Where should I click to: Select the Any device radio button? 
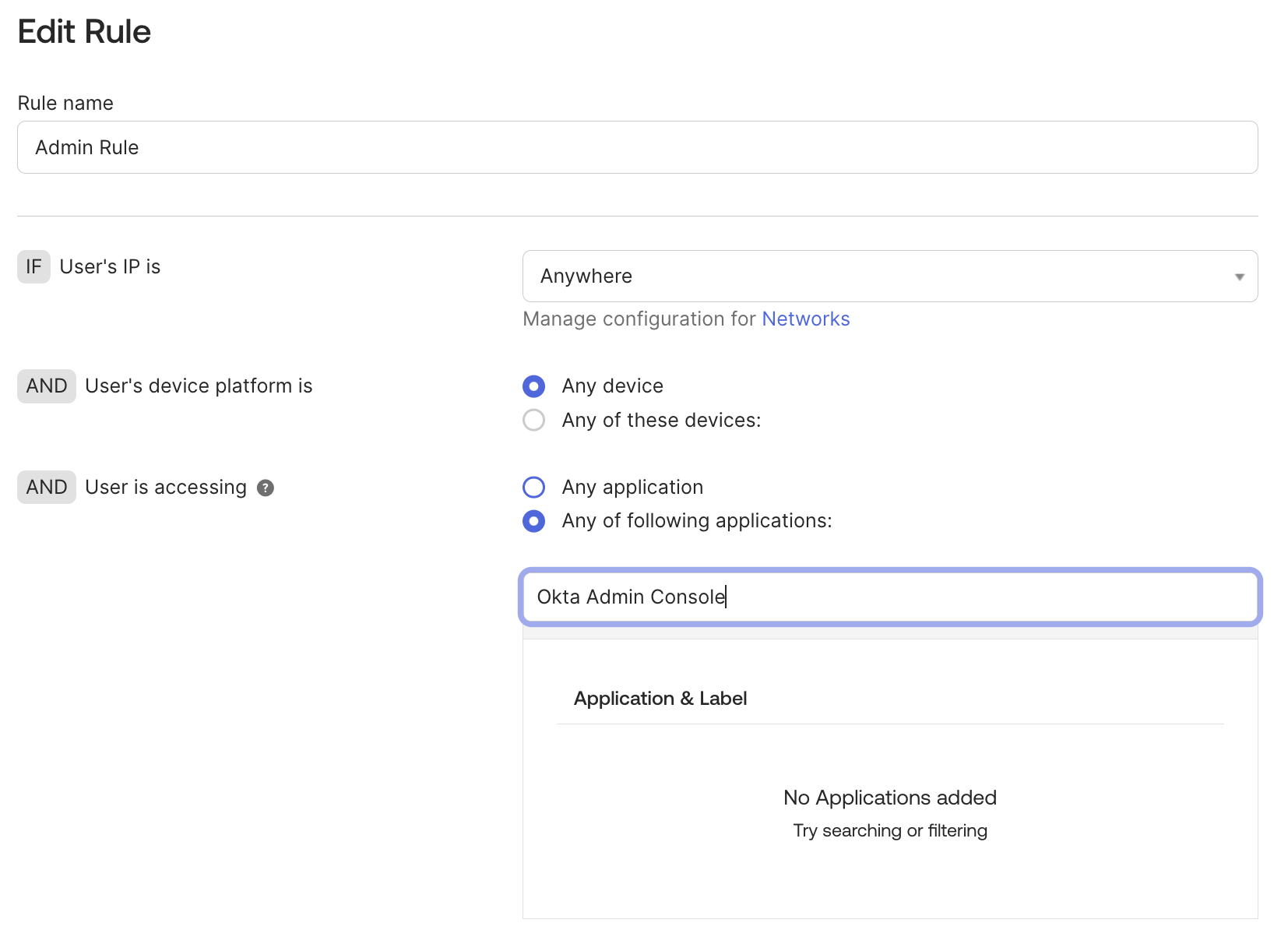click(x=534, y=386)
